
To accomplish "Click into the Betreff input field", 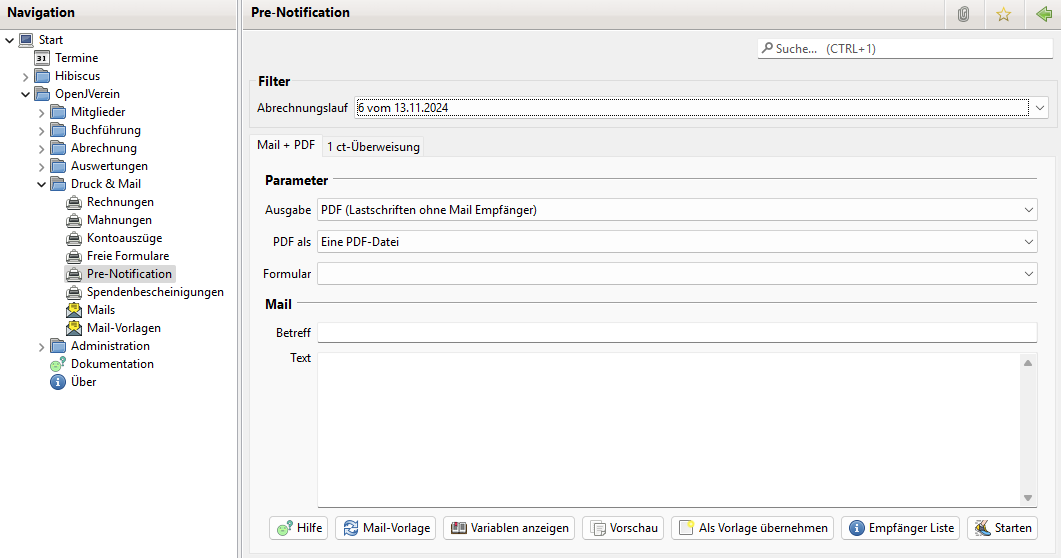I will [x=676, y=333].
